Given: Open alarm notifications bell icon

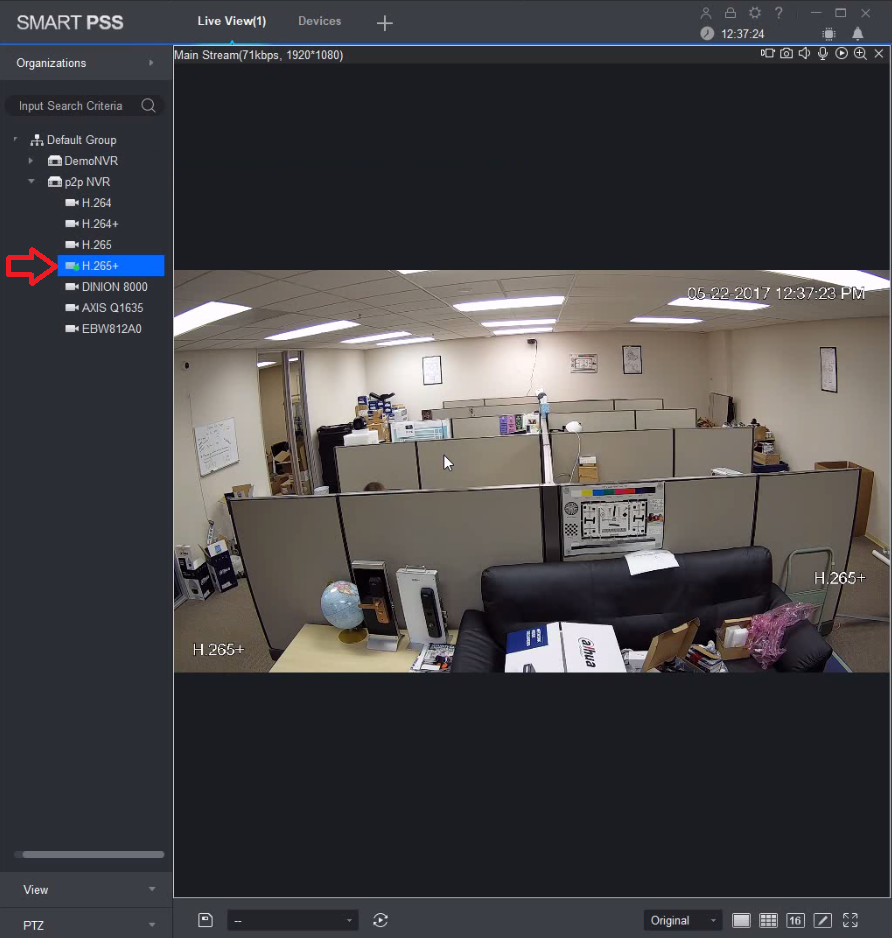Looking at the screenshot, I should [x=857, y=34].
